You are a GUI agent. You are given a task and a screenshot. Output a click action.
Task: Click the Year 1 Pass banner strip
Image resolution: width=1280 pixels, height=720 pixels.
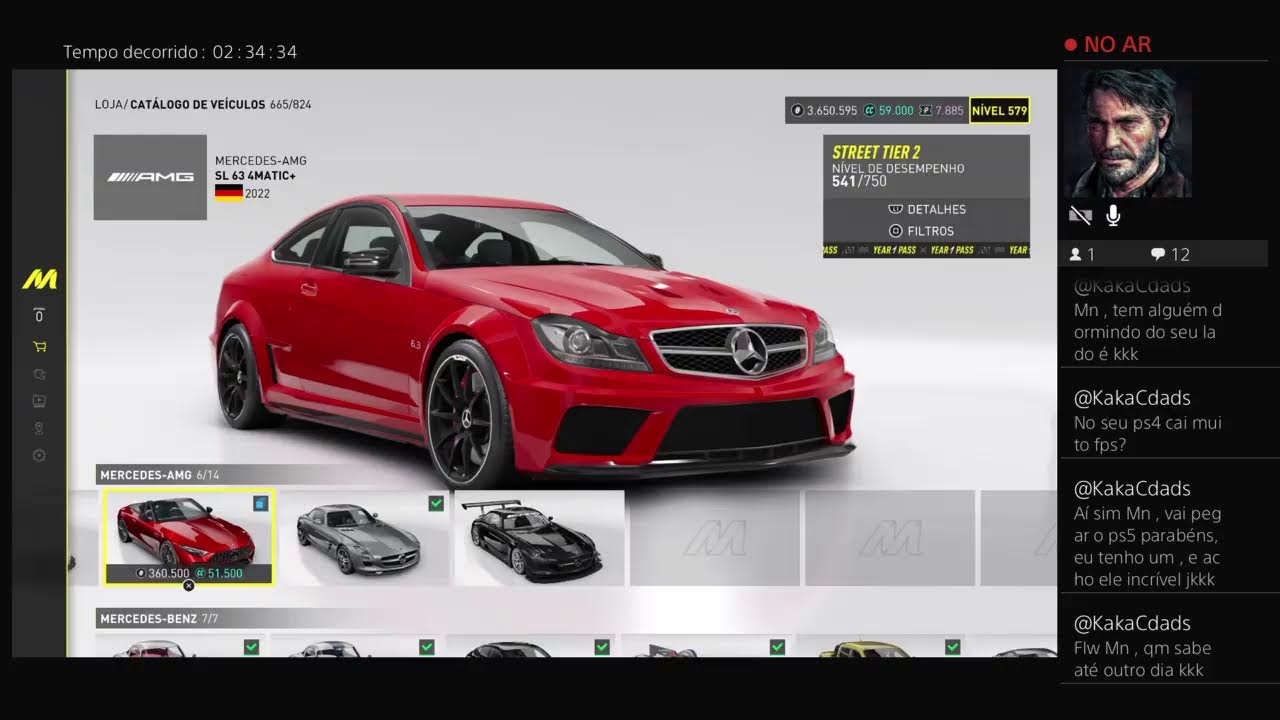[926, 250]
